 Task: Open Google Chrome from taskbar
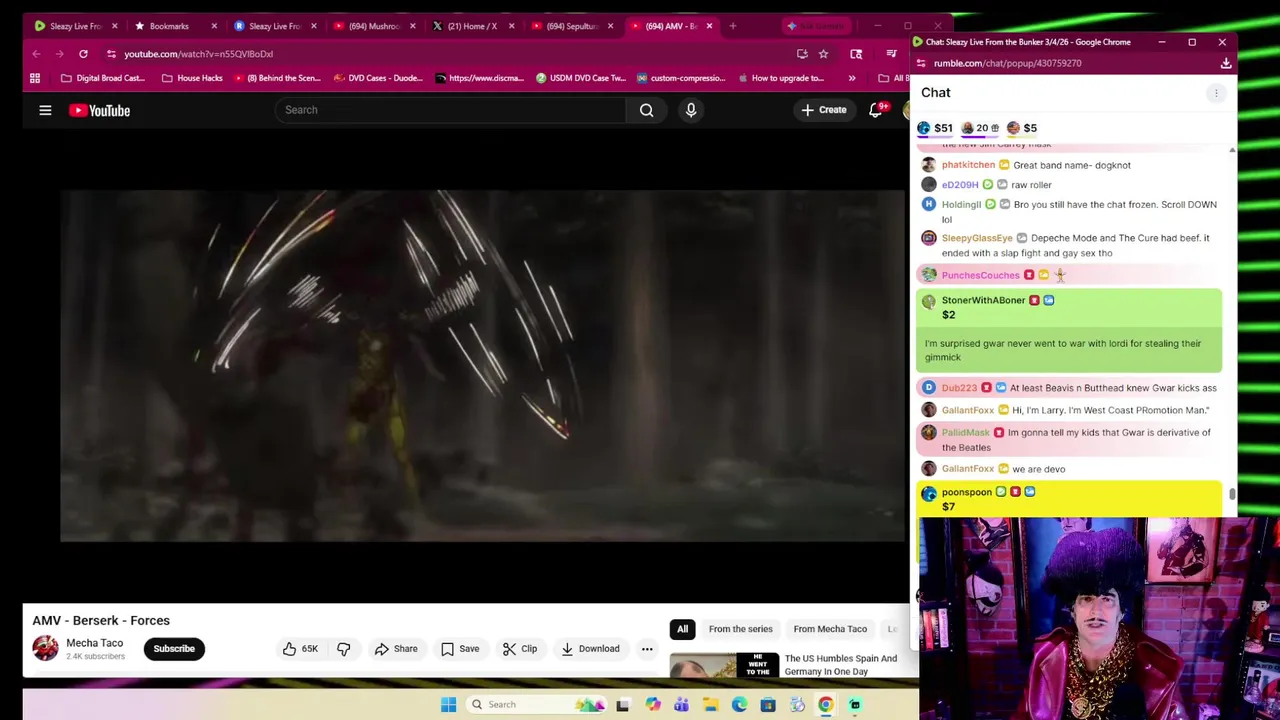826,704
